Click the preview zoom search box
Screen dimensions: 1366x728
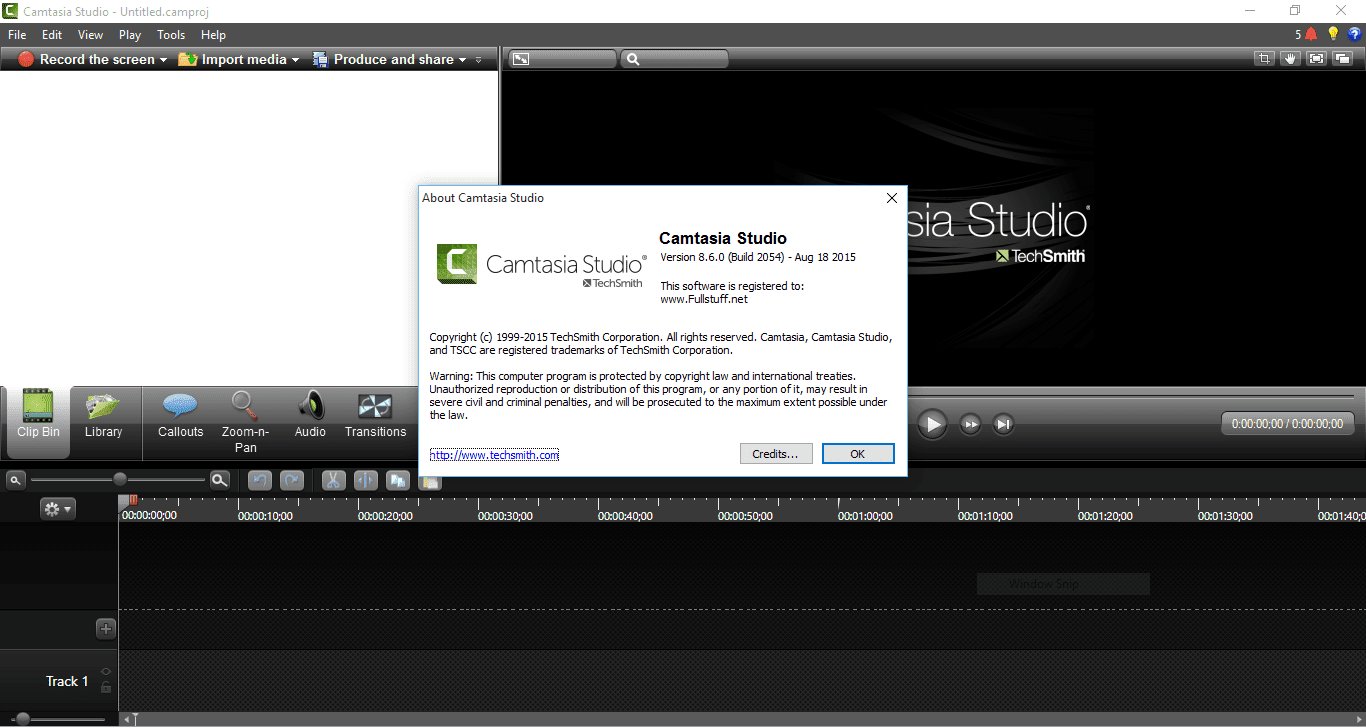tap(674, 59)
